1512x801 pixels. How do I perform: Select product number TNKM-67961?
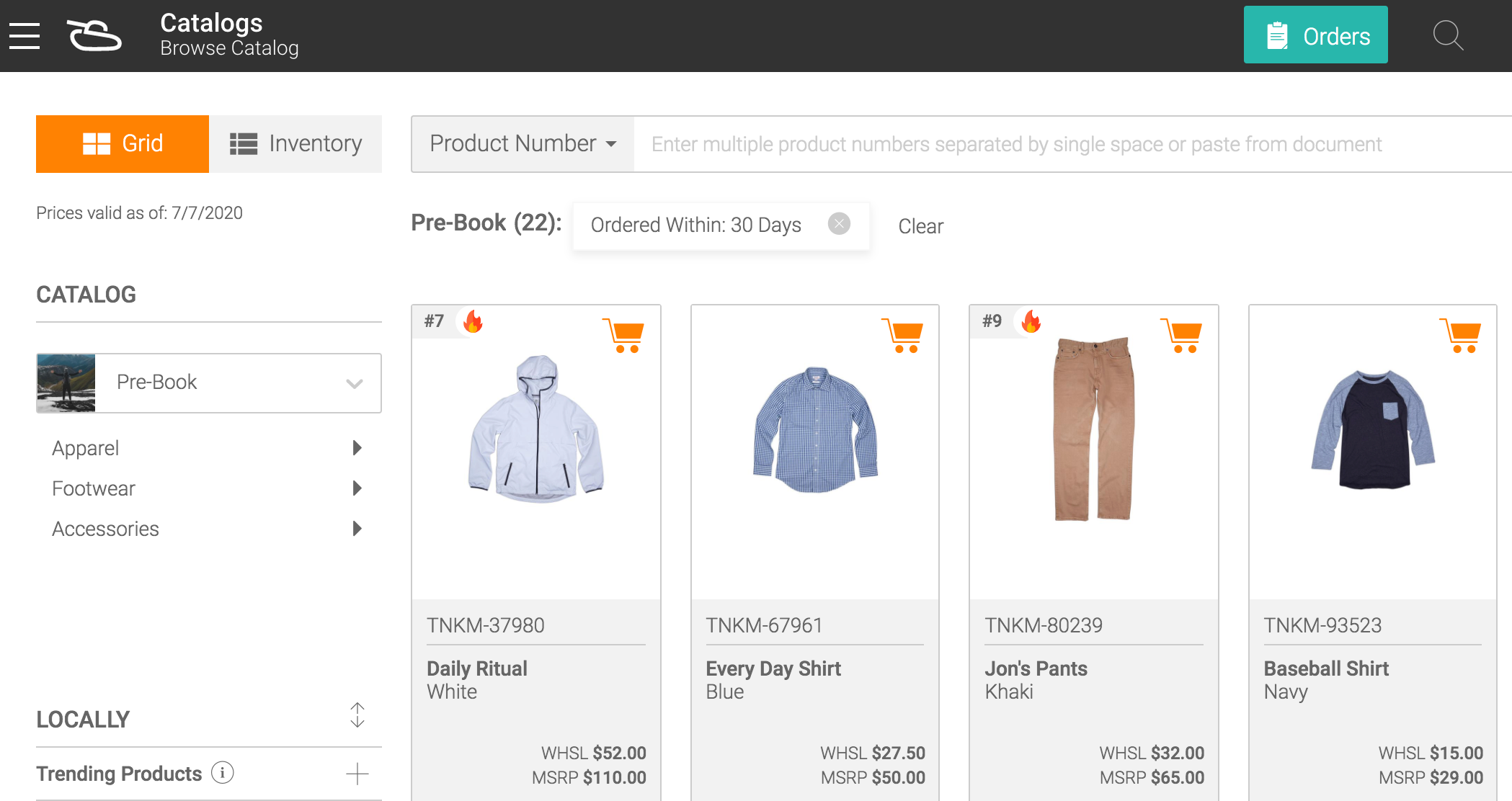(764, 625)
